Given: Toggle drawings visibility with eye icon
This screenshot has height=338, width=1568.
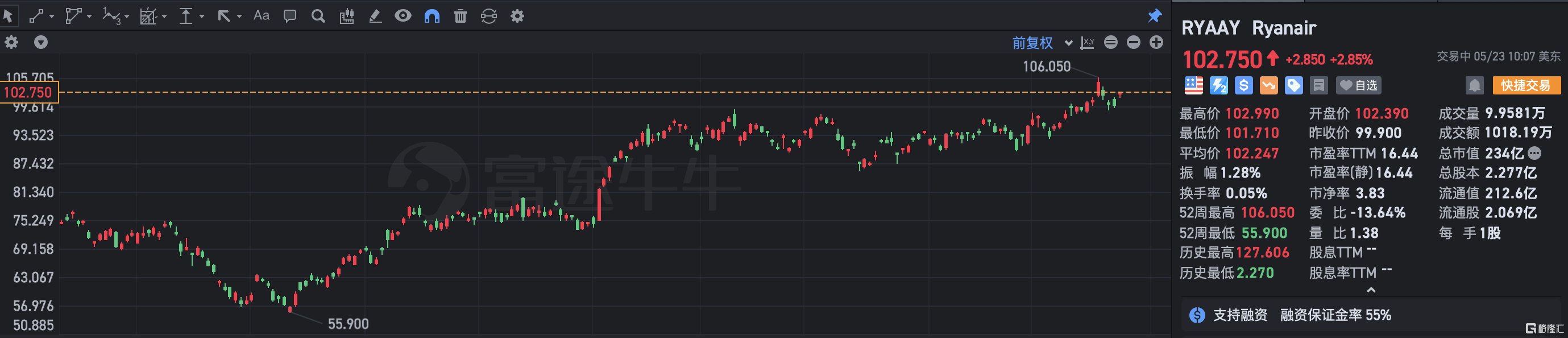Looking at the screenshot, I should [403, 16].
